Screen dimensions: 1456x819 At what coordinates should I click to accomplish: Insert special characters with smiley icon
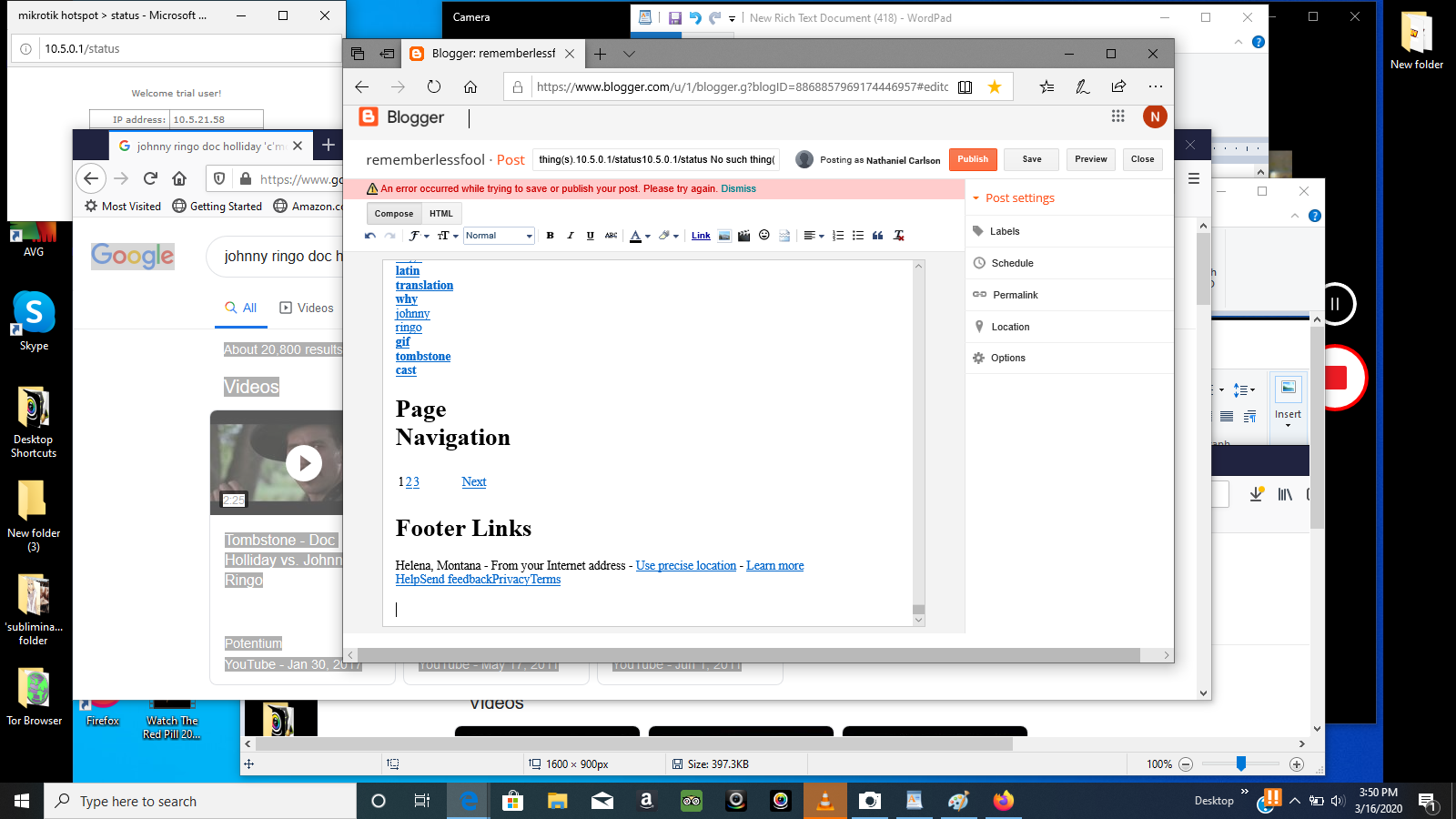click(764, 236)
